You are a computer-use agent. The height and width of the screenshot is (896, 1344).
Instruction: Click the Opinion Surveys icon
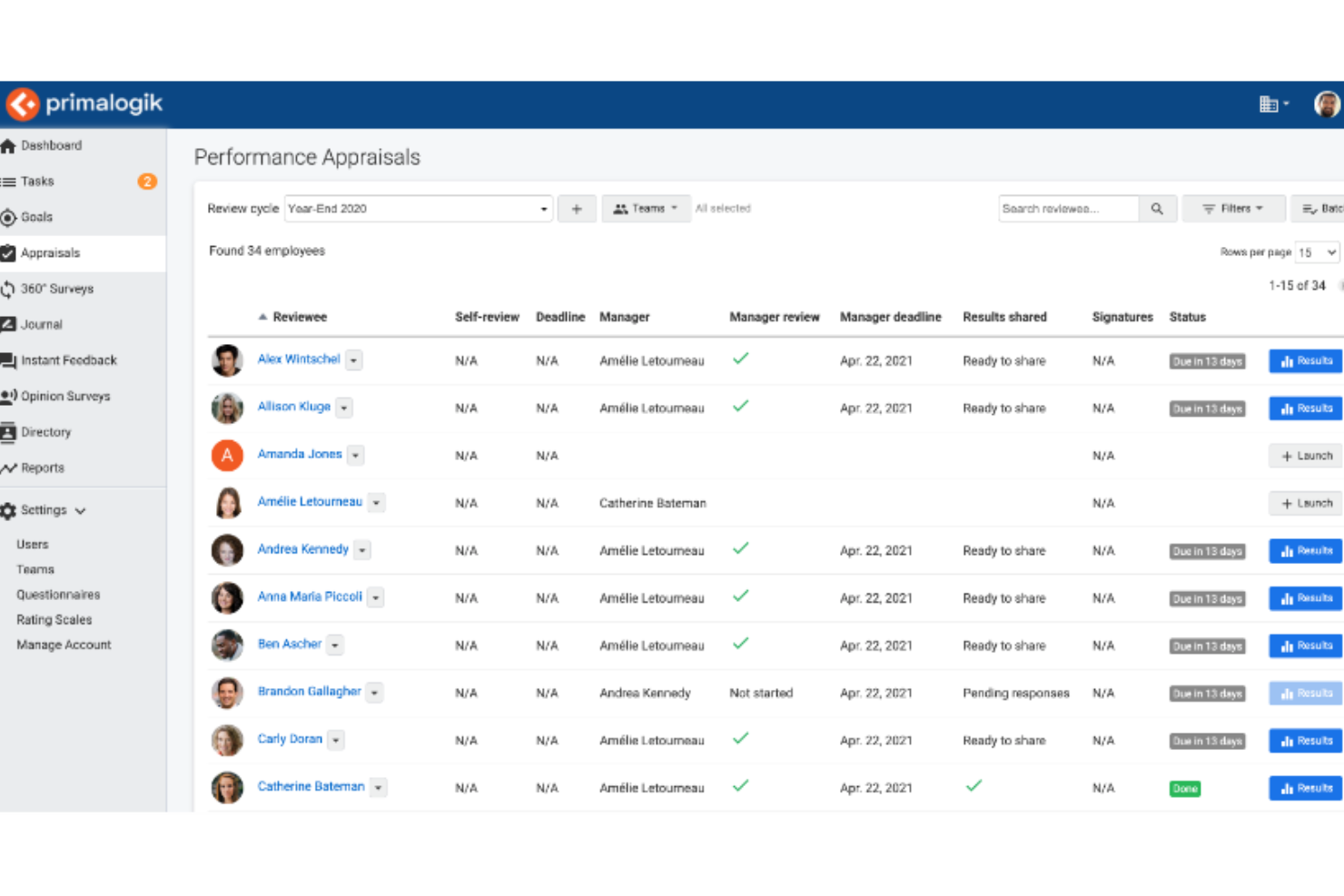click(x=9, y=397)
